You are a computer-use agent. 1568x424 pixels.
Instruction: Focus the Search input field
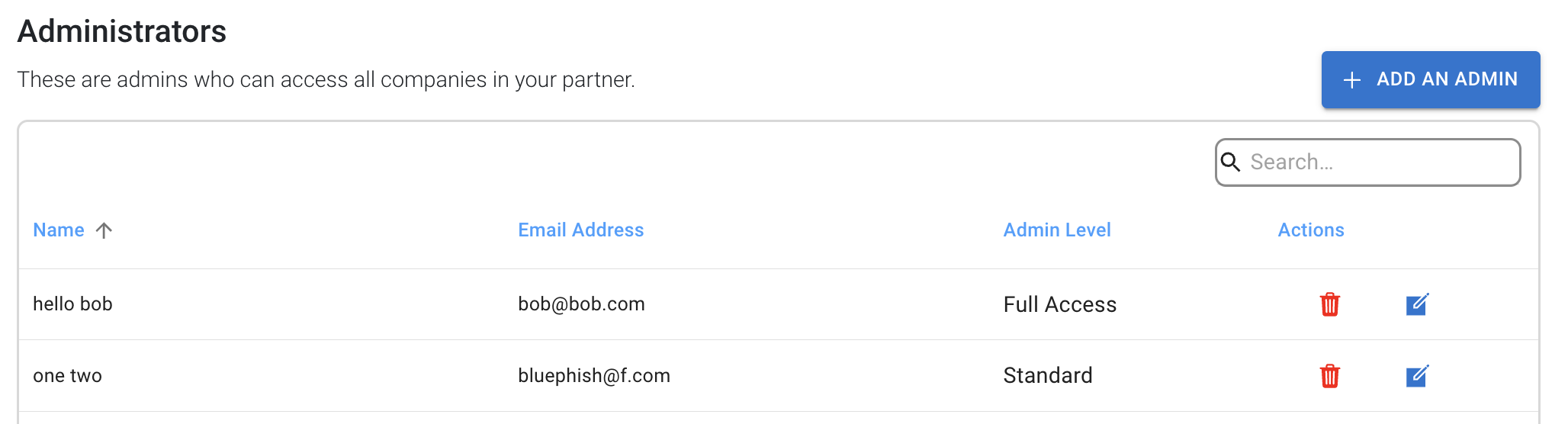point(1367,162)
